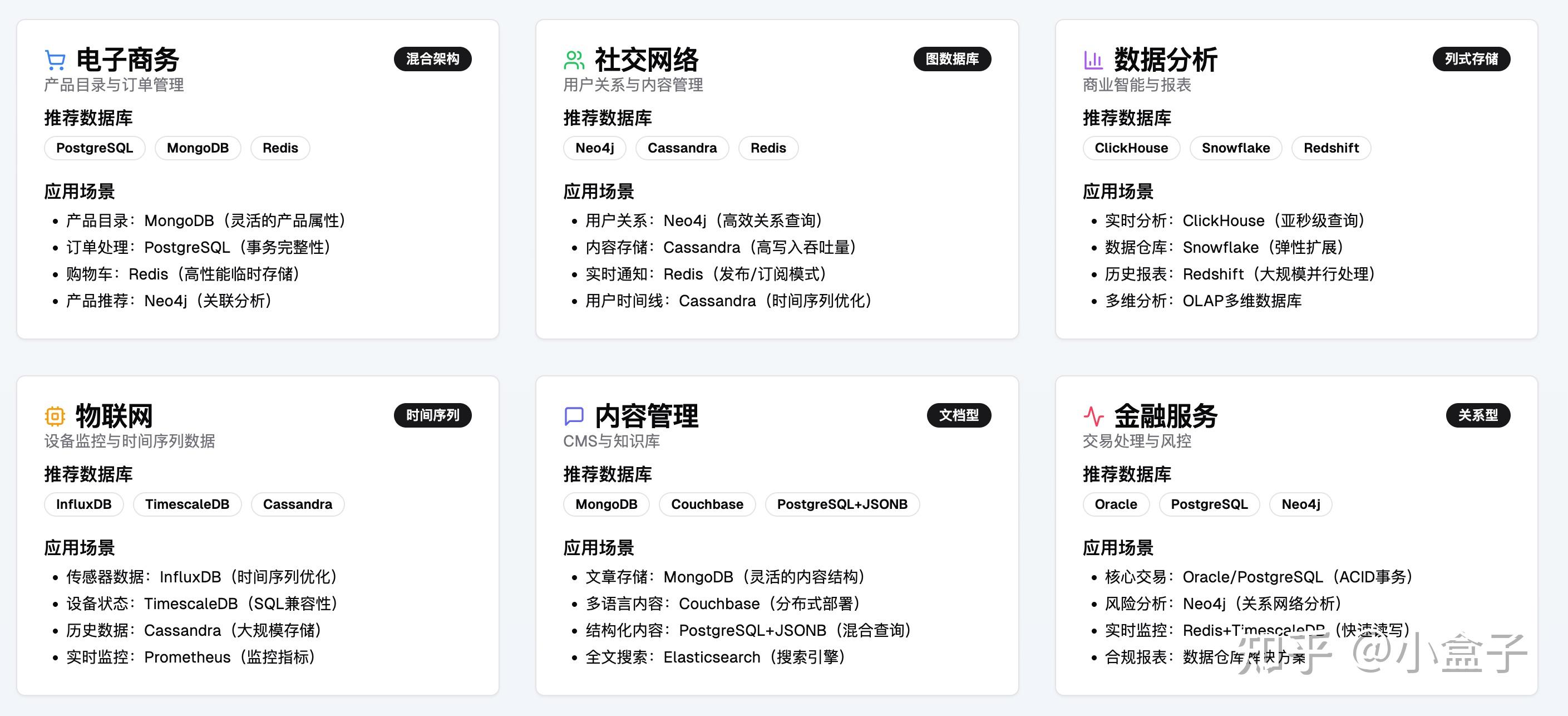Viewport: 1568px width, 716px height.
Task: Click subtitle 用户关系与内容管理
Action: [x=633, y=85]
